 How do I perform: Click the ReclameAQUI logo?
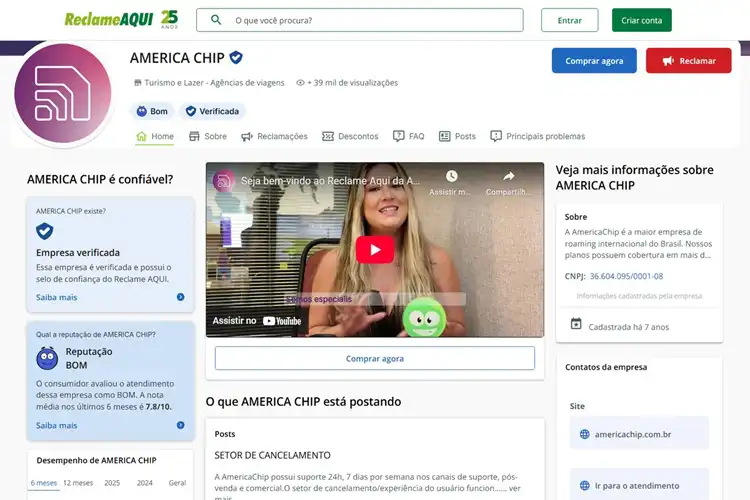click(x=121, y=19)
